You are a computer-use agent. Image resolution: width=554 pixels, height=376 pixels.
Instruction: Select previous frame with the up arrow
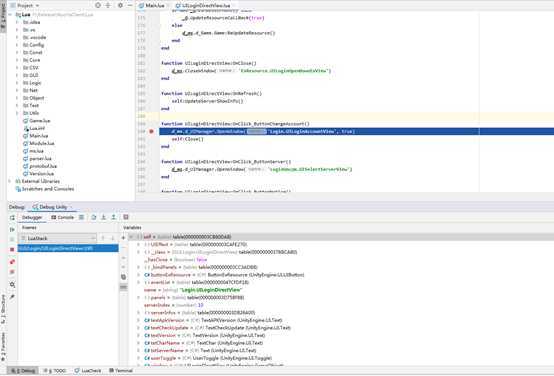click(103, 239)
